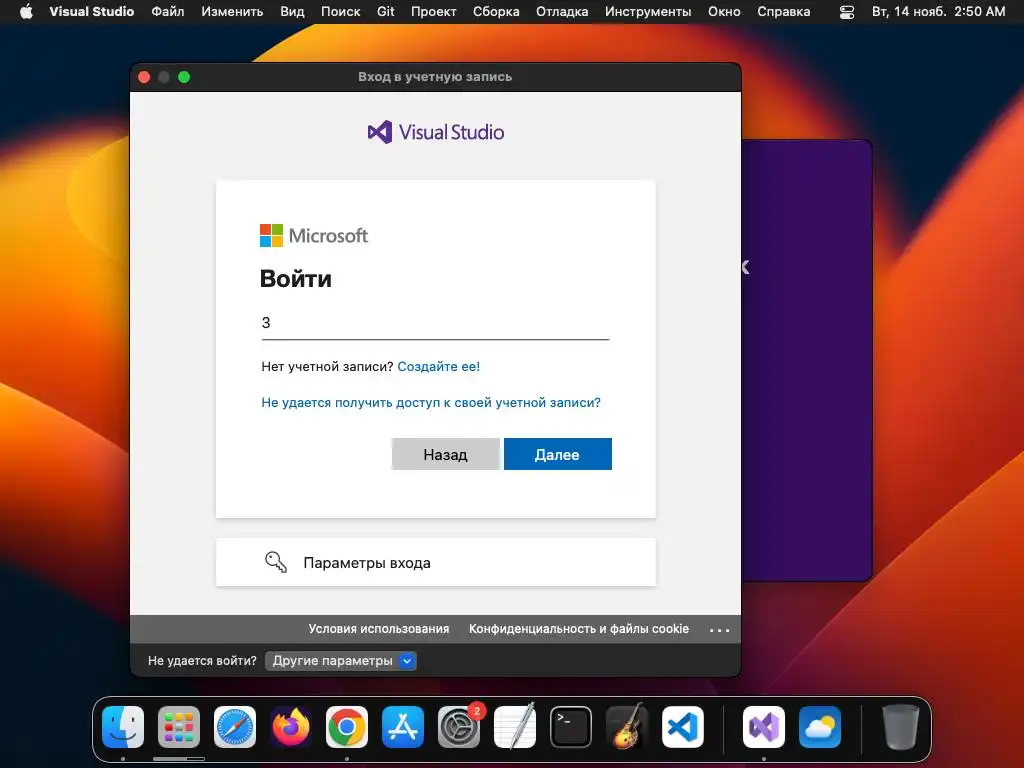This screenshot has height=768, width=1024.
Task: Click the key icon beside Параметры входа
Action: pyautogui.click(x=276, y=562)
